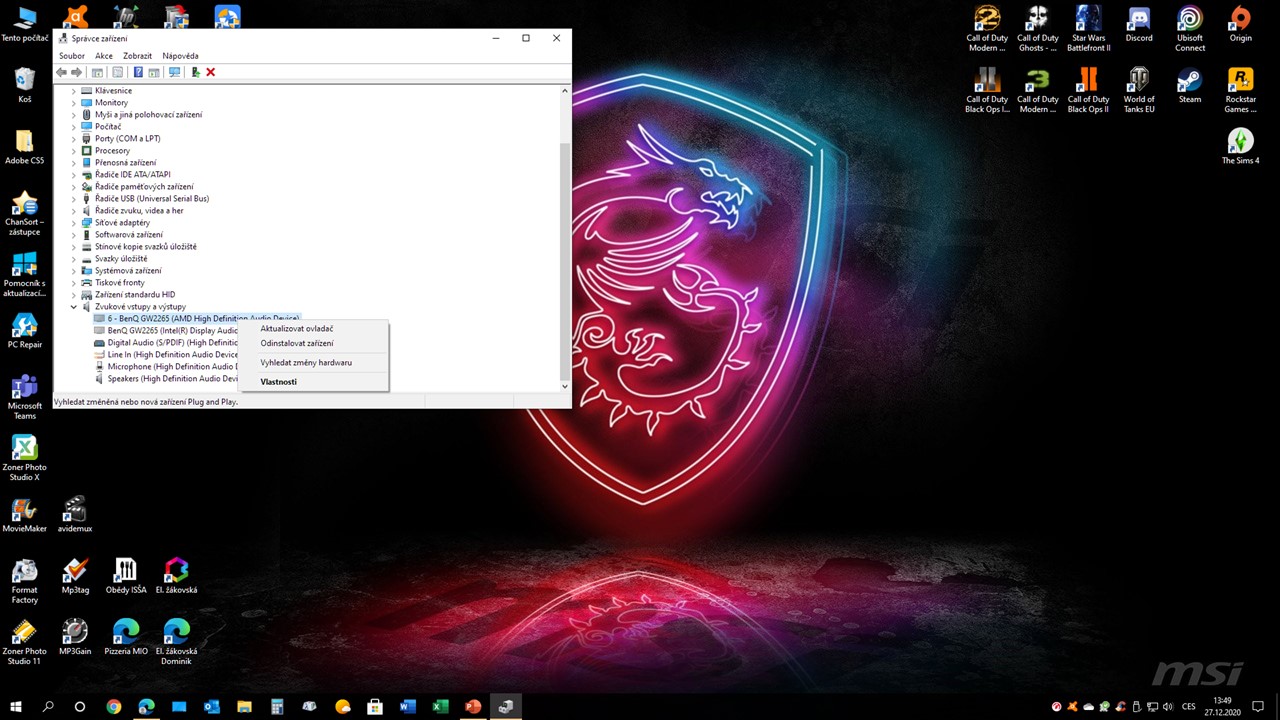
Task: Open the Zobrazit menu
Action: tap(137, 56)
